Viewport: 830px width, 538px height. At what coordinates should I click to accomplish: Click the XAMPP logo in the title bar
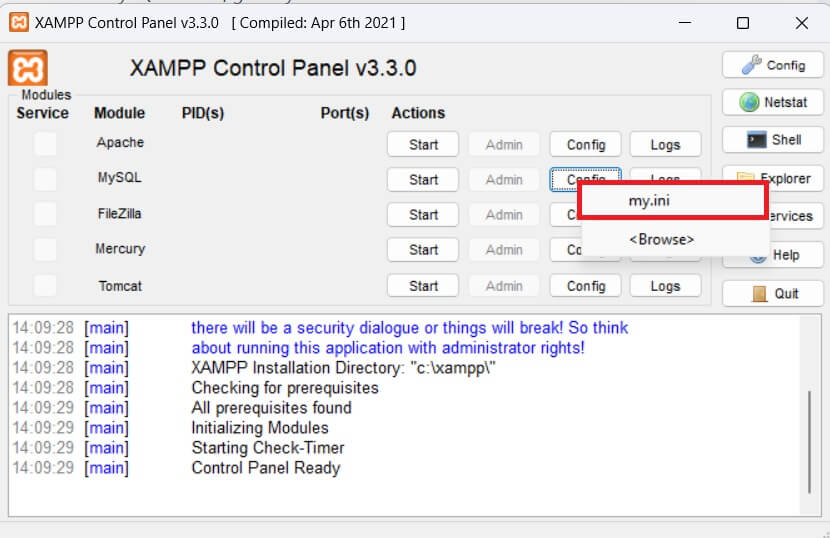coord(19,23)
